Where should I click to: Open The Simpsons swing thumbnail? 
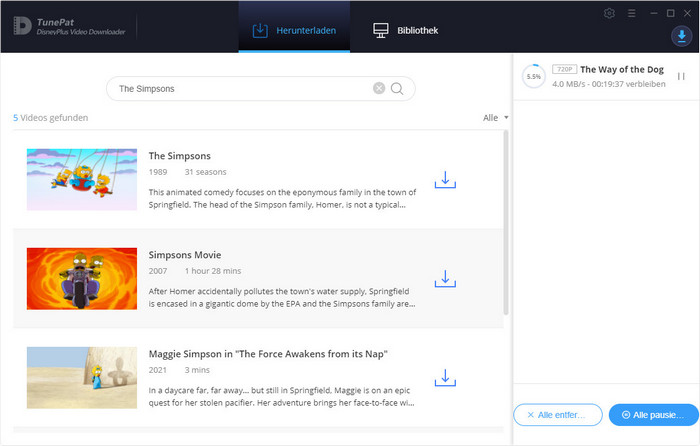[82, 179]
